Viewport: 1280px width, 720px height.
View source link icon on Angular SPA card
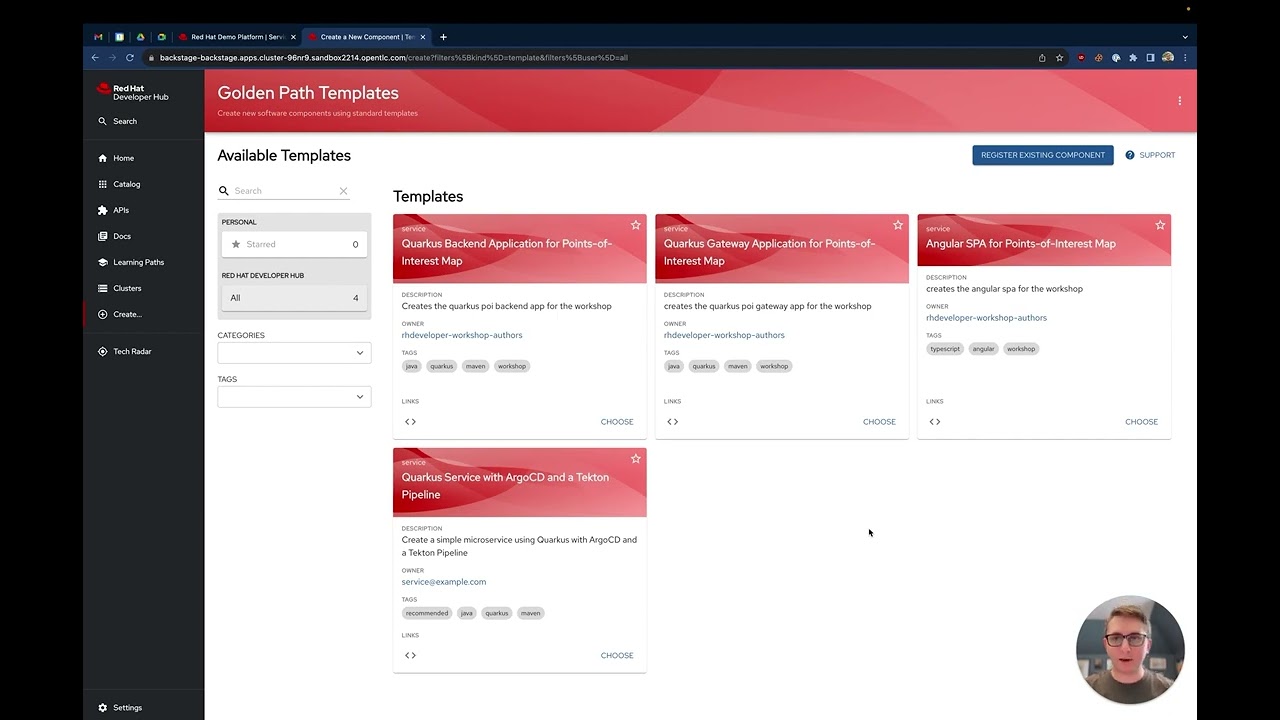click(934, 421)
